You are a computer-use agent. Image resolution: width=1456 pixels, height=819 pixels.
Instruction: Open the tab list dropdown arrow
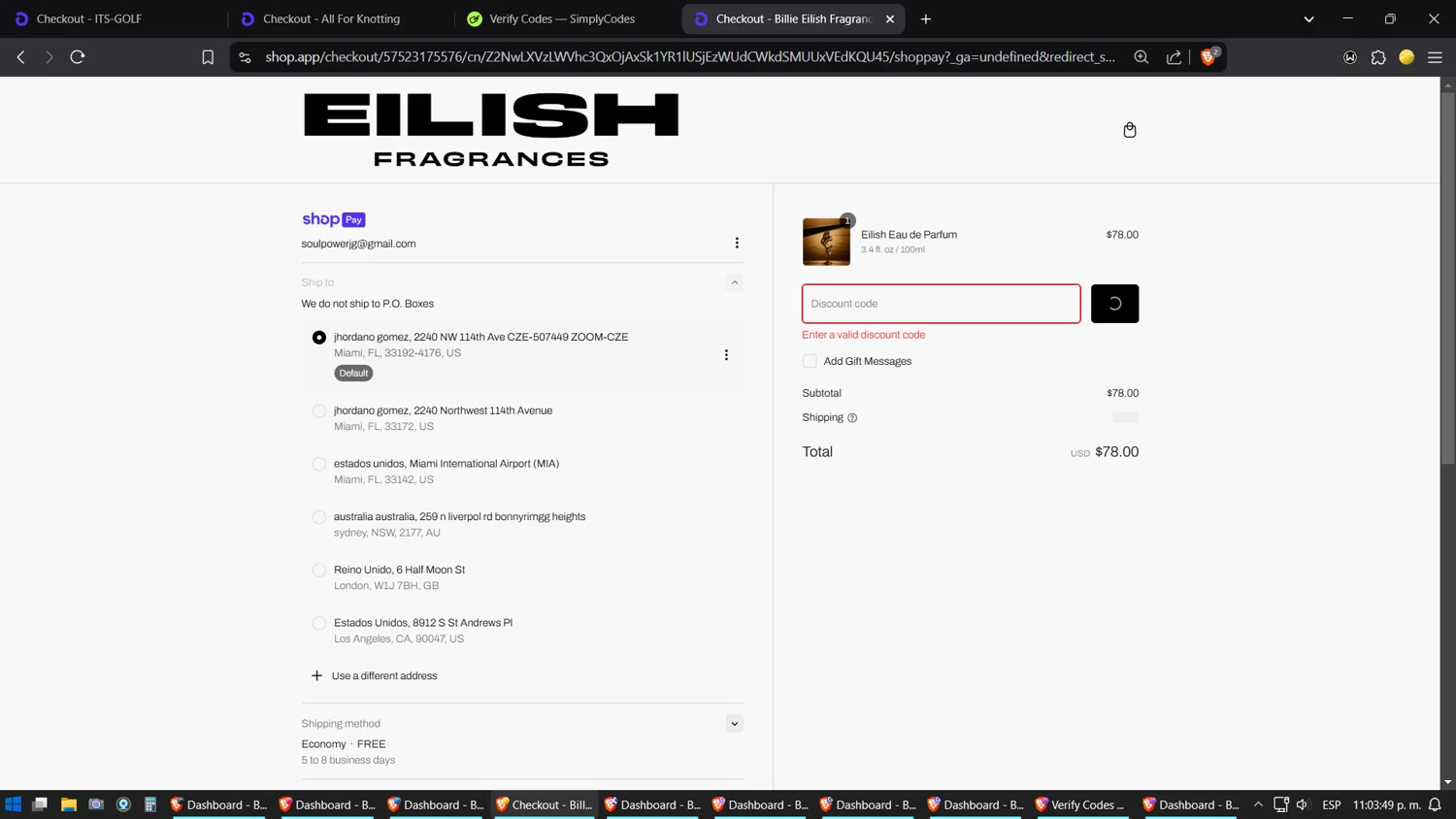1308,18
